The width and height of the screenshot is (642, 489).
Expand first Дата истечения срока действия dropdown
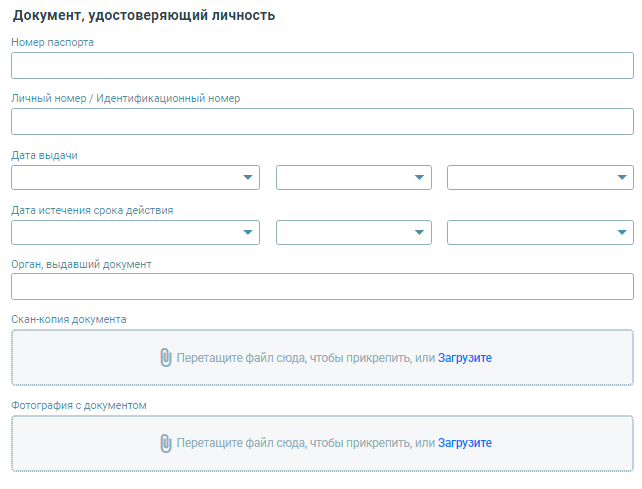click(136, 232)
